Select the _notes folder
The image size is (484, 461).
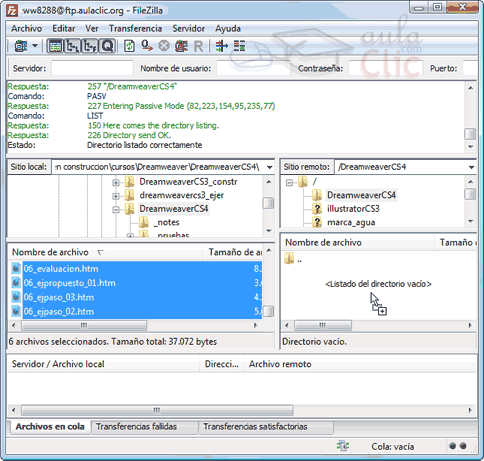tap(166, 222)
